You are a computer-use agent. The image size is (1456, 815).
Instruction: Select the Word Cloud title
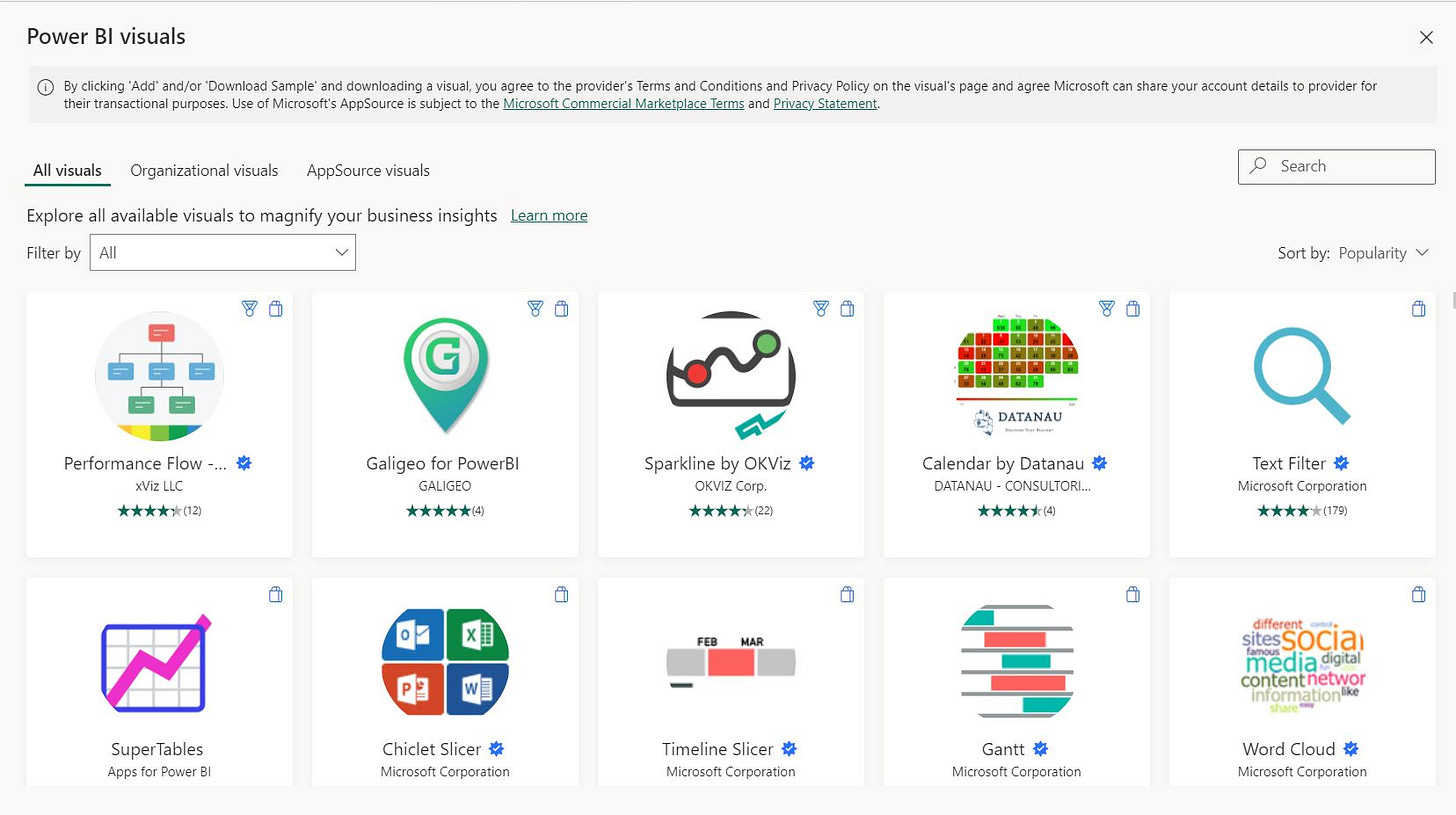click(x=1289, y=749)
